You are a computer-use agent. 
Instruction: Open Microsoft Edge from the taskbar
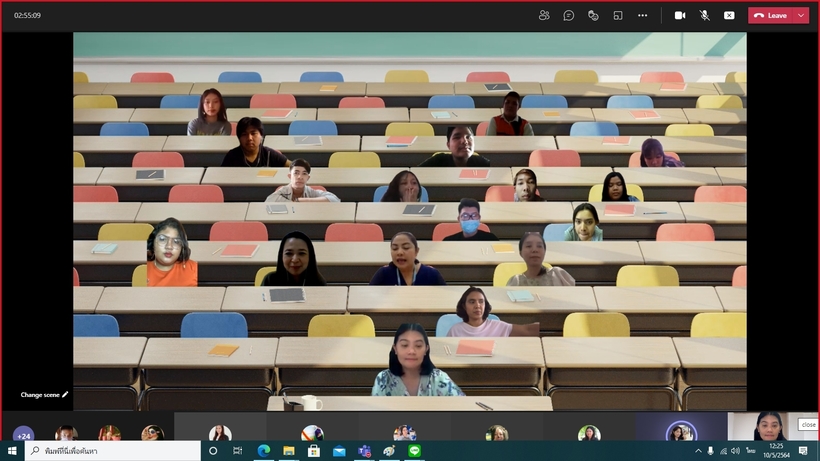[264, 451]
